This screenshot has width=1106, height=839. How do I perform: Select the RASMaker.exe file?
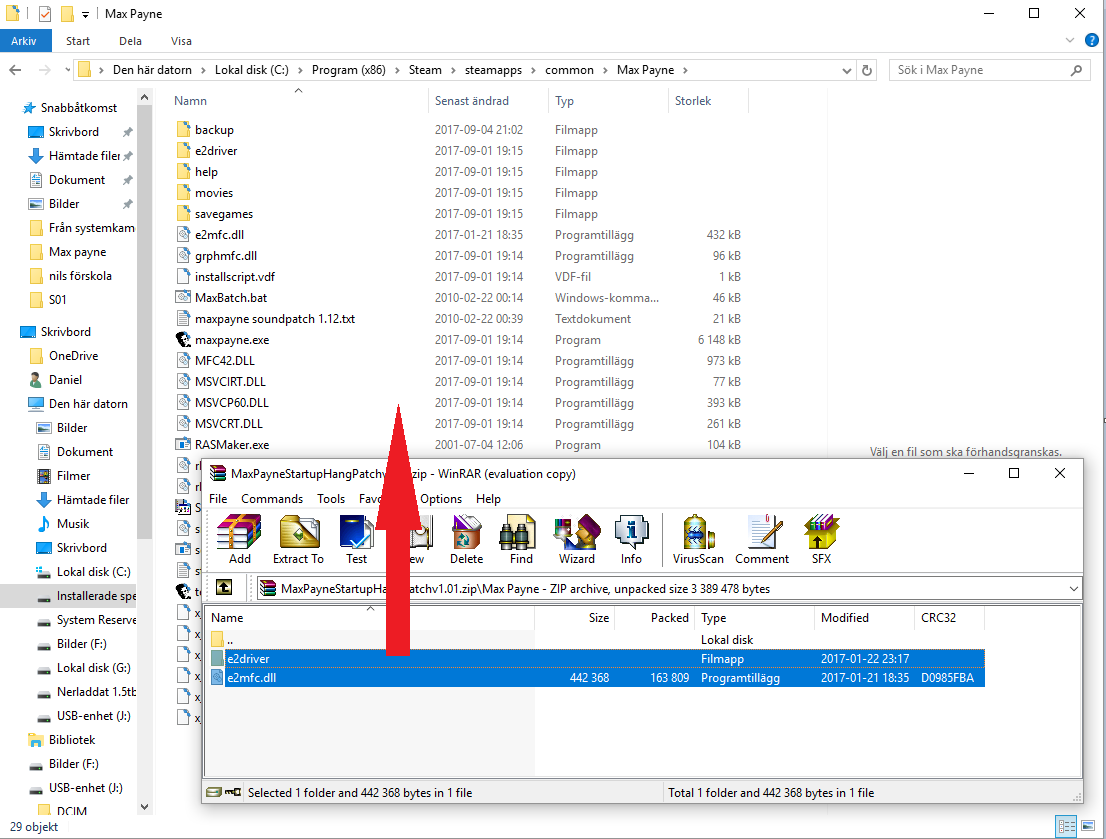pos(232,445)
